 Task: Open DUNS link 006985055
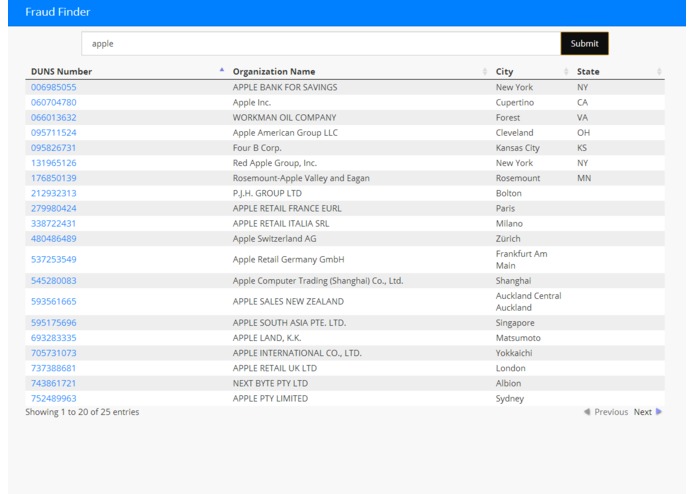(54, 87)
